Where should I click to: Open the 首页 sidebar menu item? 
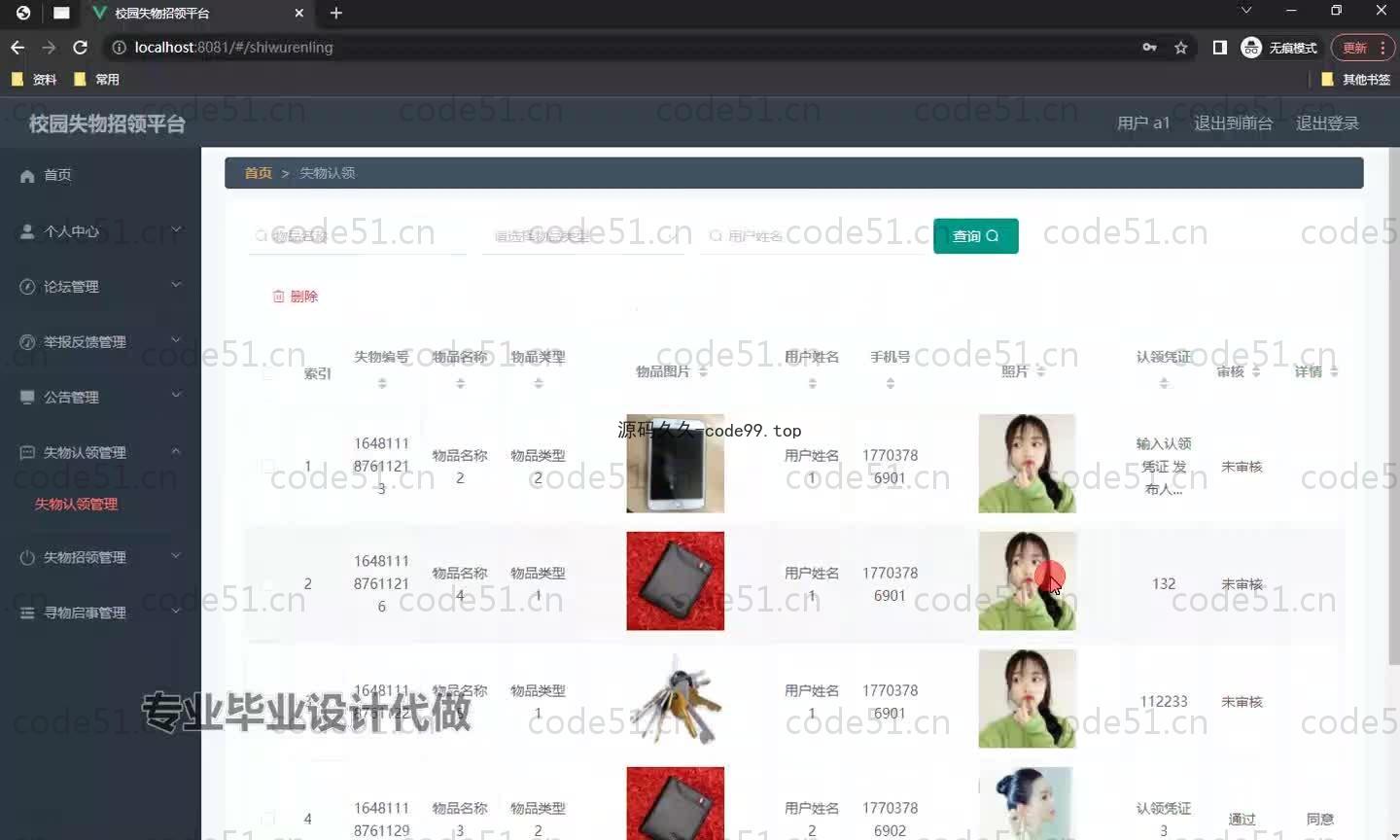(100, 176)
